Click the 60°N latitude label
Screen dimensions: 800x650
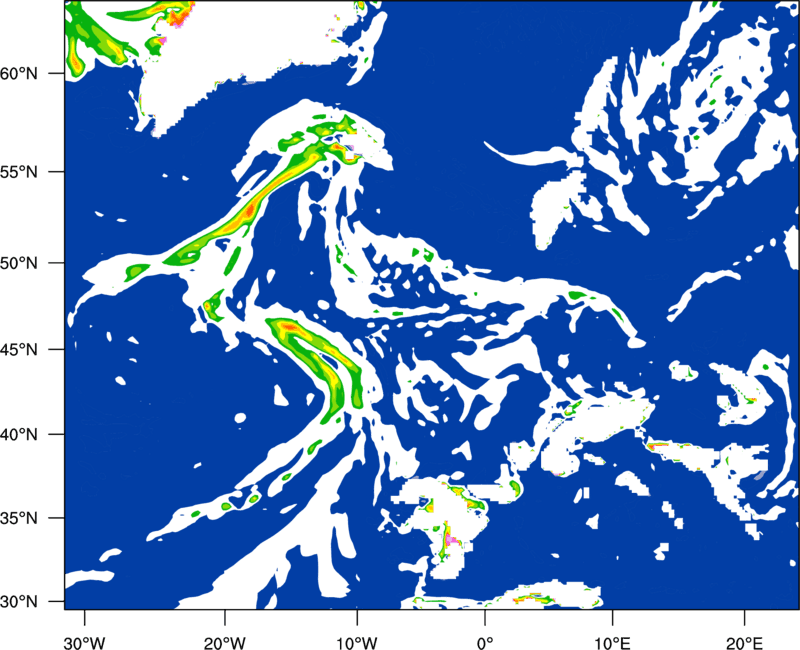19,73
